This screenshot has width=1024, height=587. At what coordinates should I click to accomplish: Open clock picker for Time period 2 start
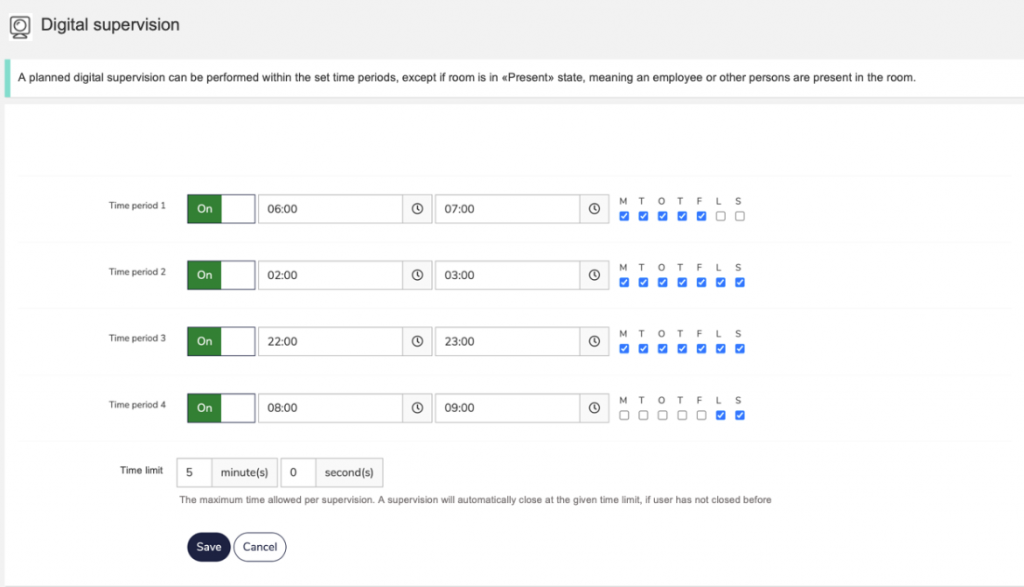pyautogui.click(x=417, y=275)
